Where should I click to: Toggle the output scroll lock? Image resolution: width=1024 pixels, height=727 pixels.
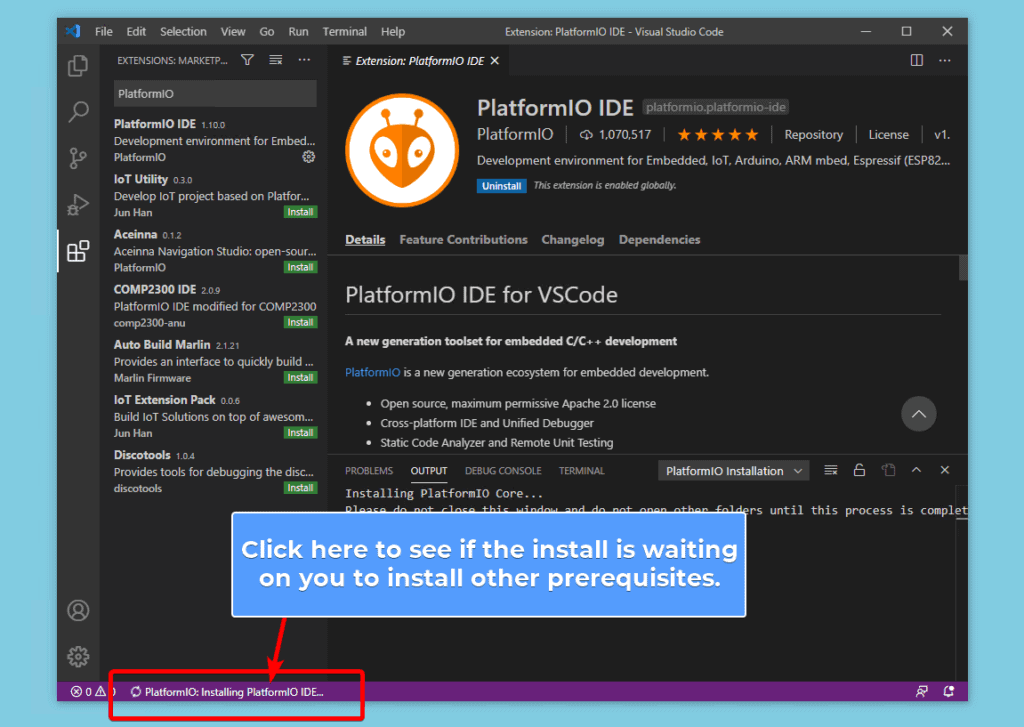click(x=859, y=470)
